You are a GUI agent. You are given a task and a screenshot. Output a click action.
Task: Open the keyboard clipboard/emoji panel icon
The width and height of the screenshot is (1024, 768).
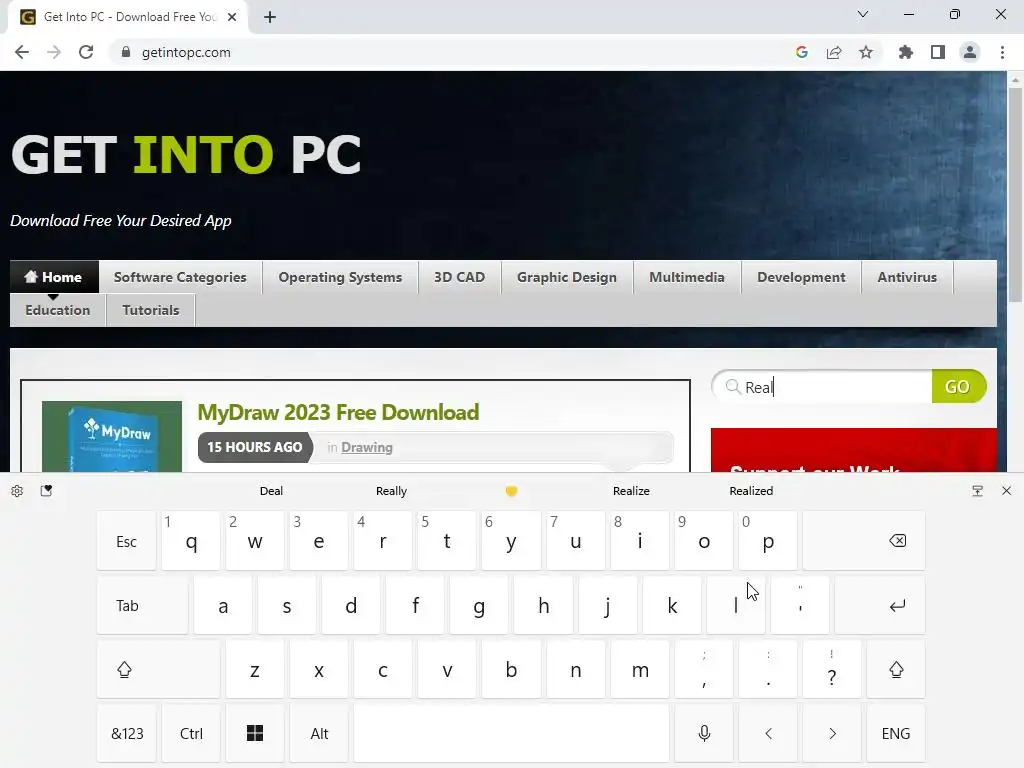point(46,491)
